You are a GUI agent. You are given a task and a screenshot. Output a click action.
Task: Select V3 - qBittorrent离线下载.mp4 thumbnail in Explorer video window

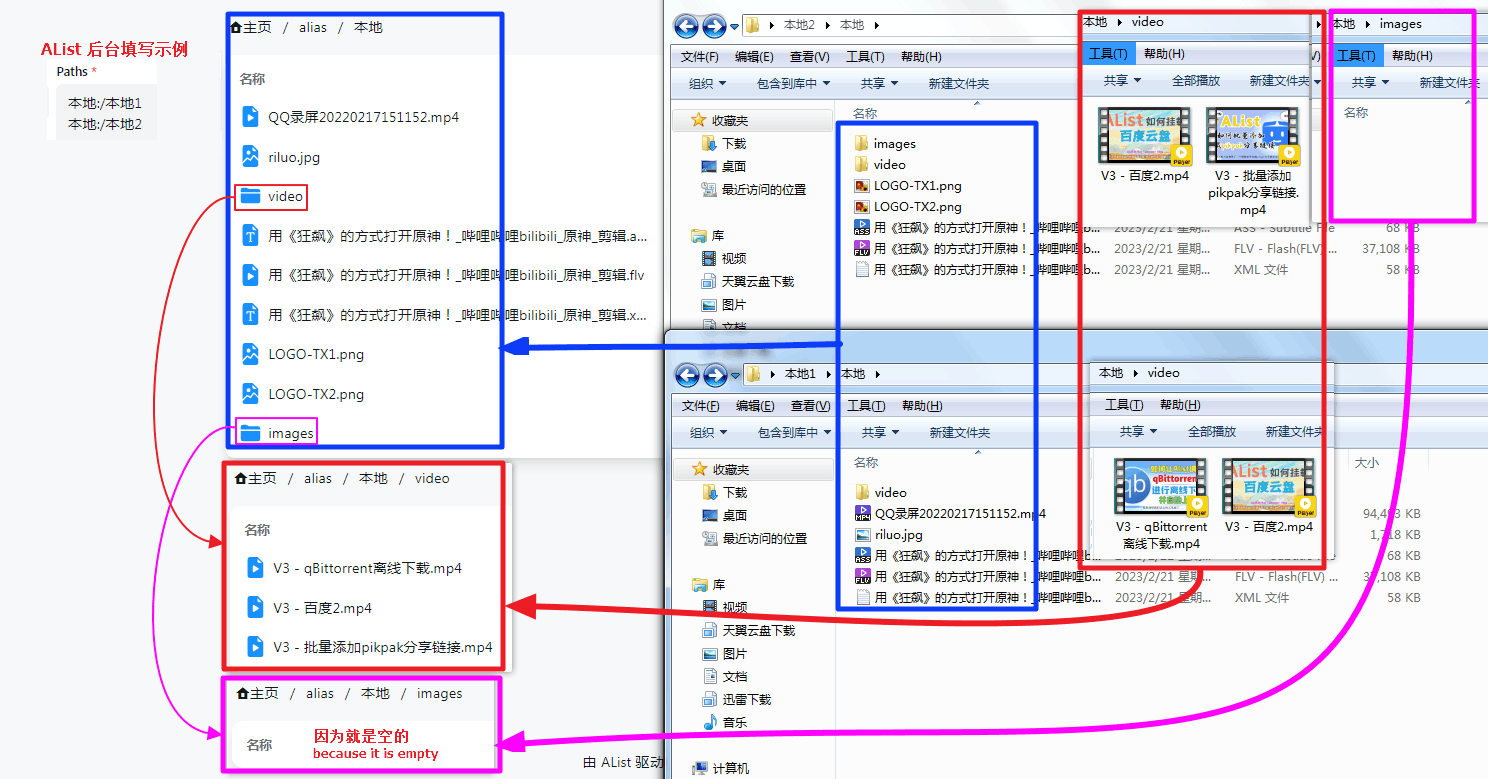1161,505
